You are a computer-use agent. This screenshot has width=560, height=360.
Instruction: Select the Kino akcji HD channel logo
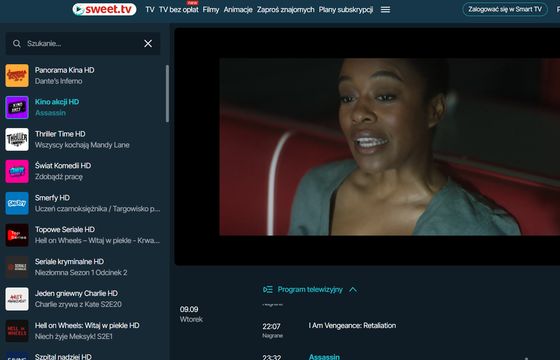pyautogui.click(x=17, y=108)
